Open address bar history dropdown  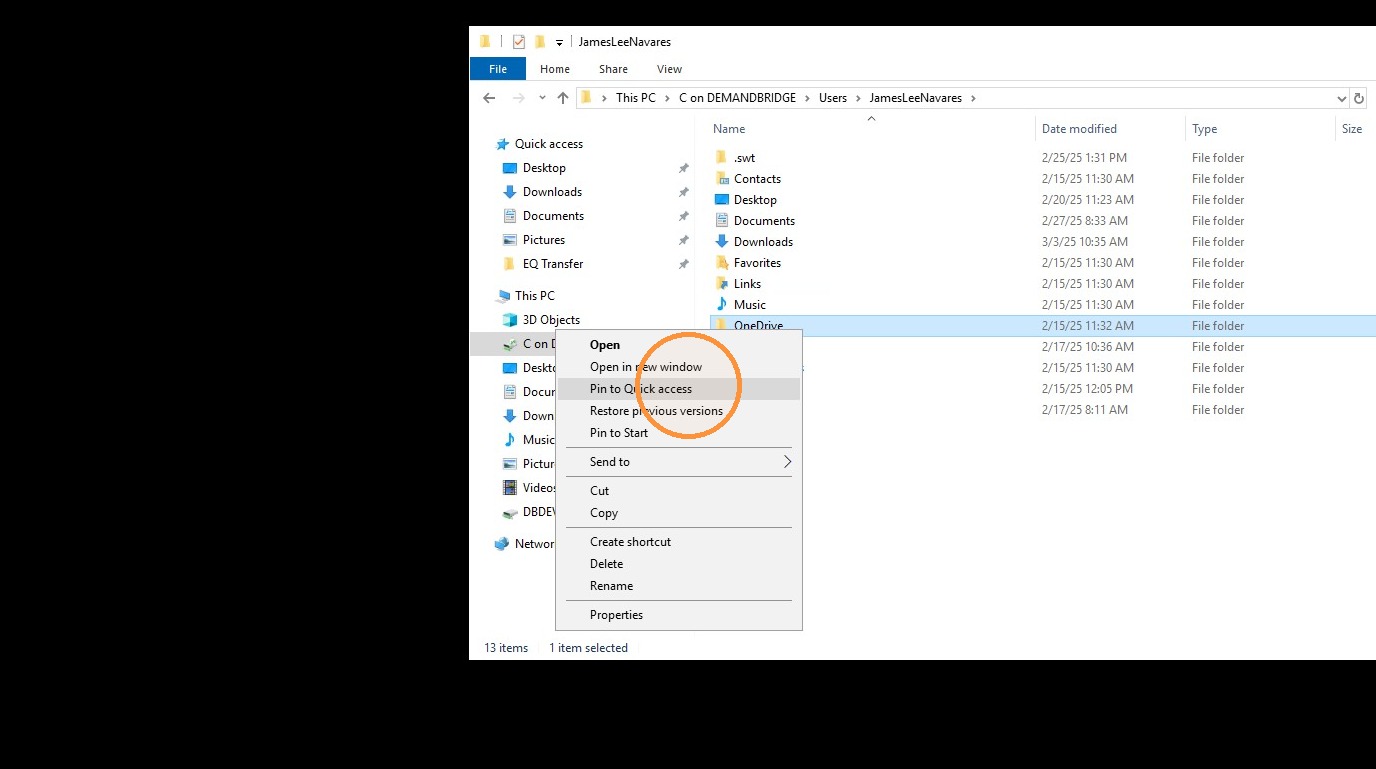coord(1342,98)
